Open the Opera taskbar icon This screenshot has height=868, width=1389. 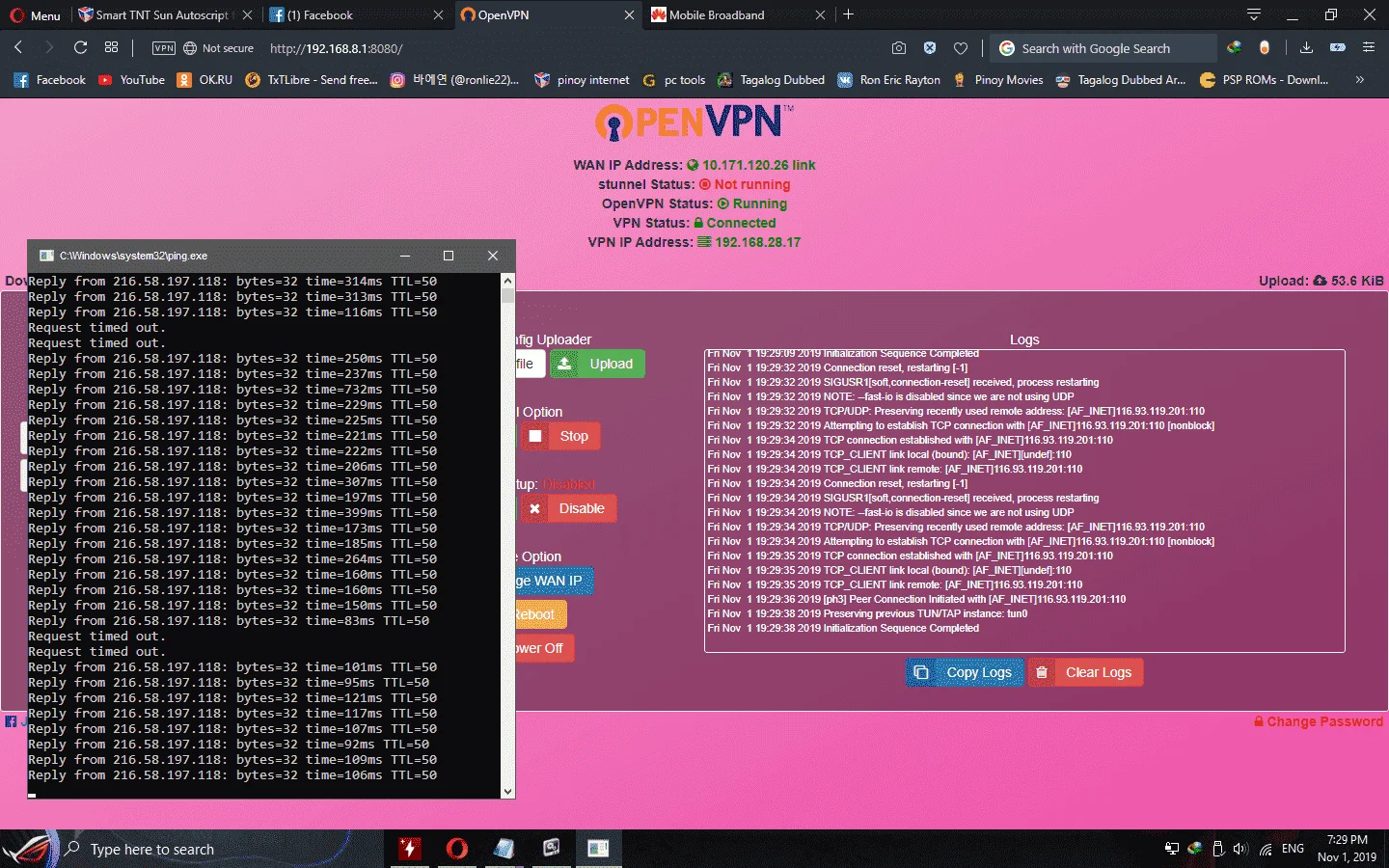(457, 849)
